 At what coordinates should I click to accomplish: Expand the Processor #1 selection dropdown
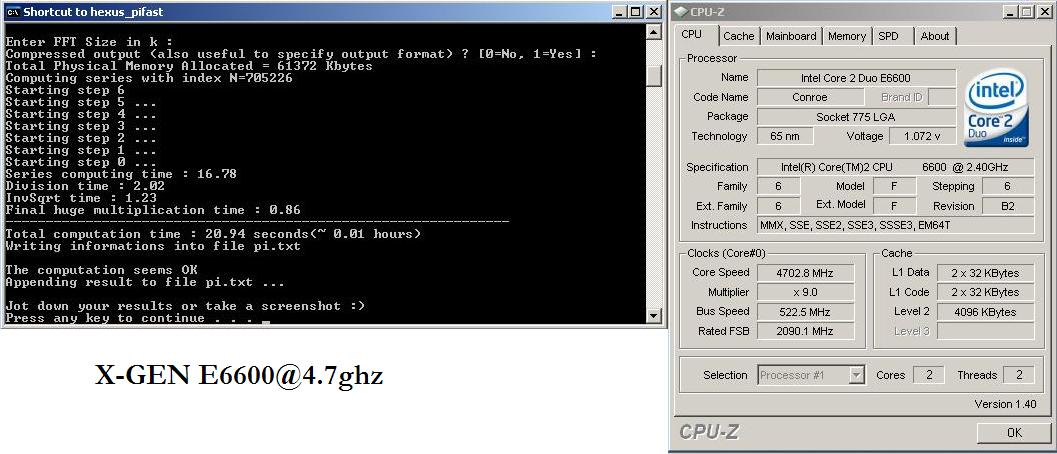click(x=856, y=375)
